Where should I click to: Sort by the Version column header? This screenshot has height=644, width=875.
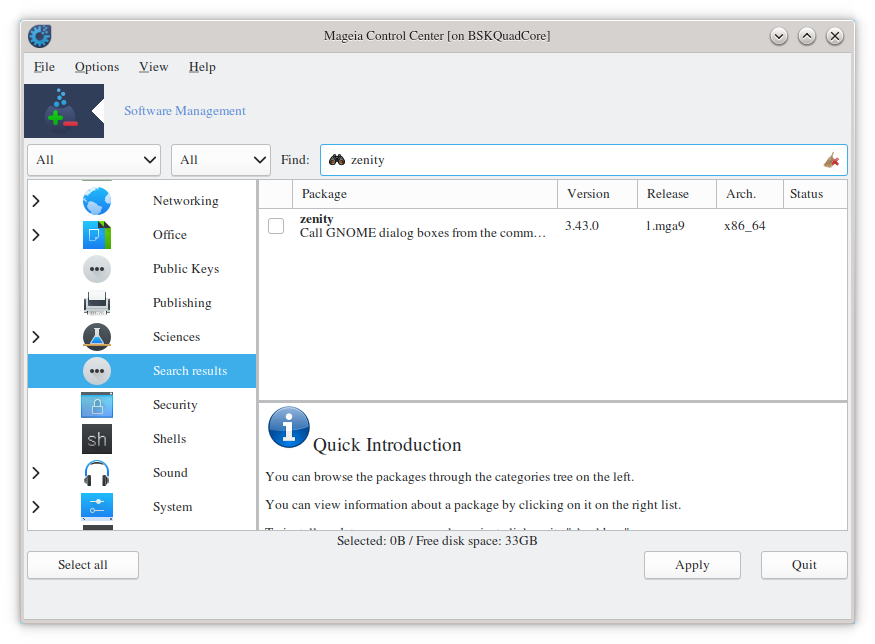597,194
